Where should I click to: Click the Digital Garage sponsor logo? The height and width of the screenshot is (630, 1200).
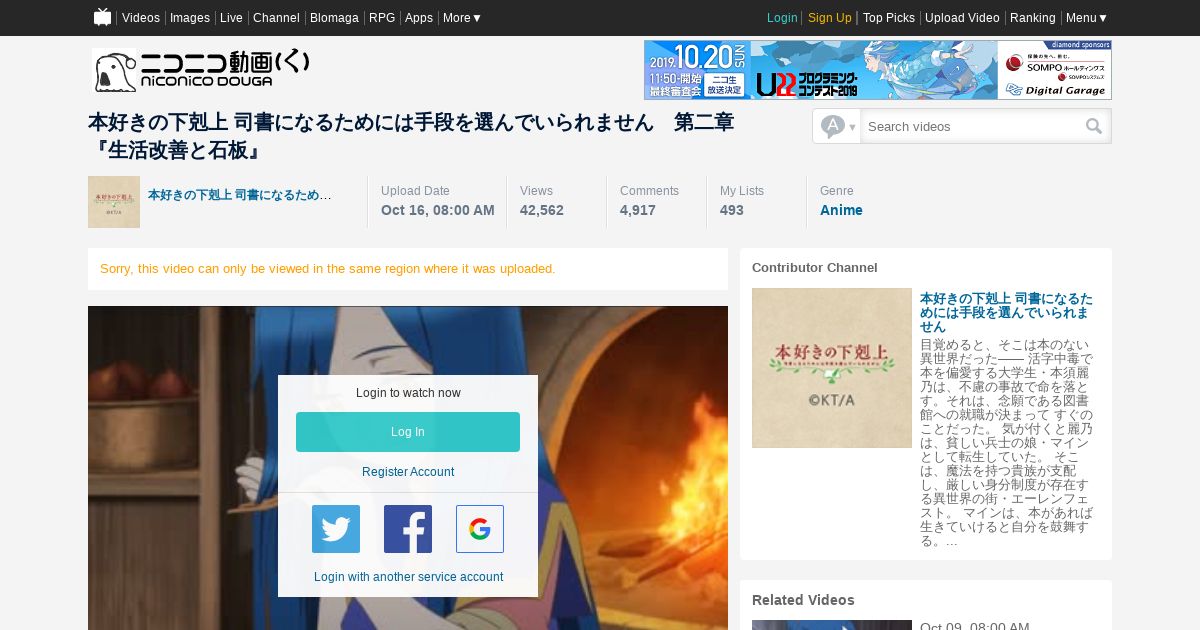click(1055, 89)
